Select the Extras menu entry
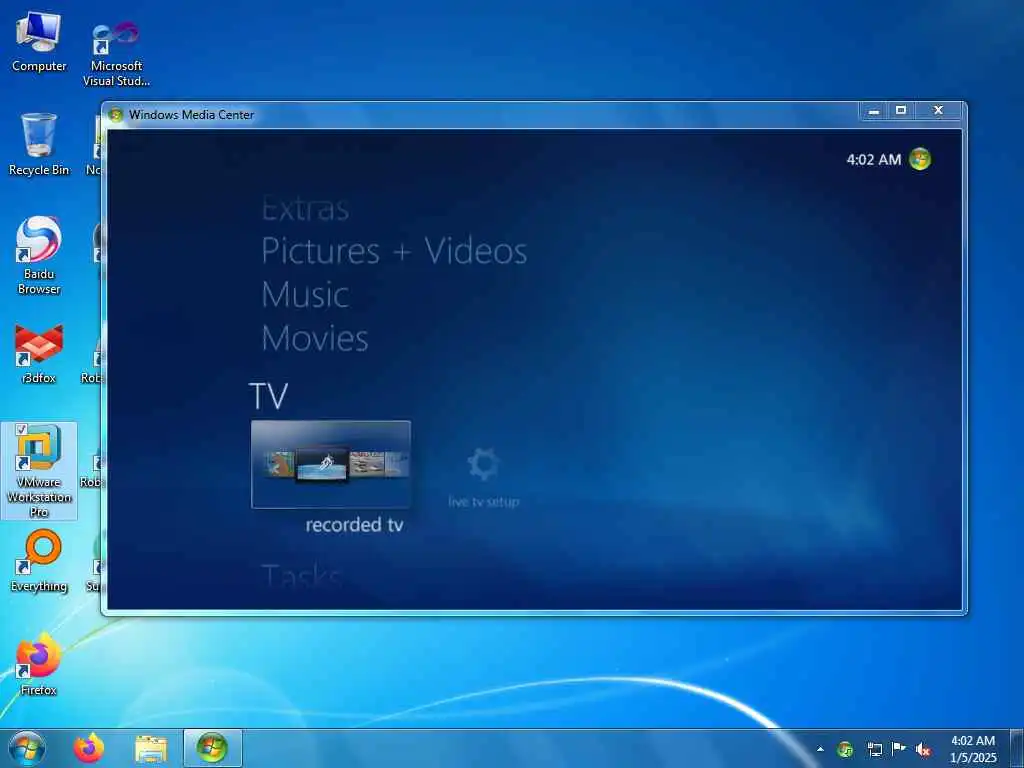Viewport: 1024px width, 768px height. click(x=305, y=209)
